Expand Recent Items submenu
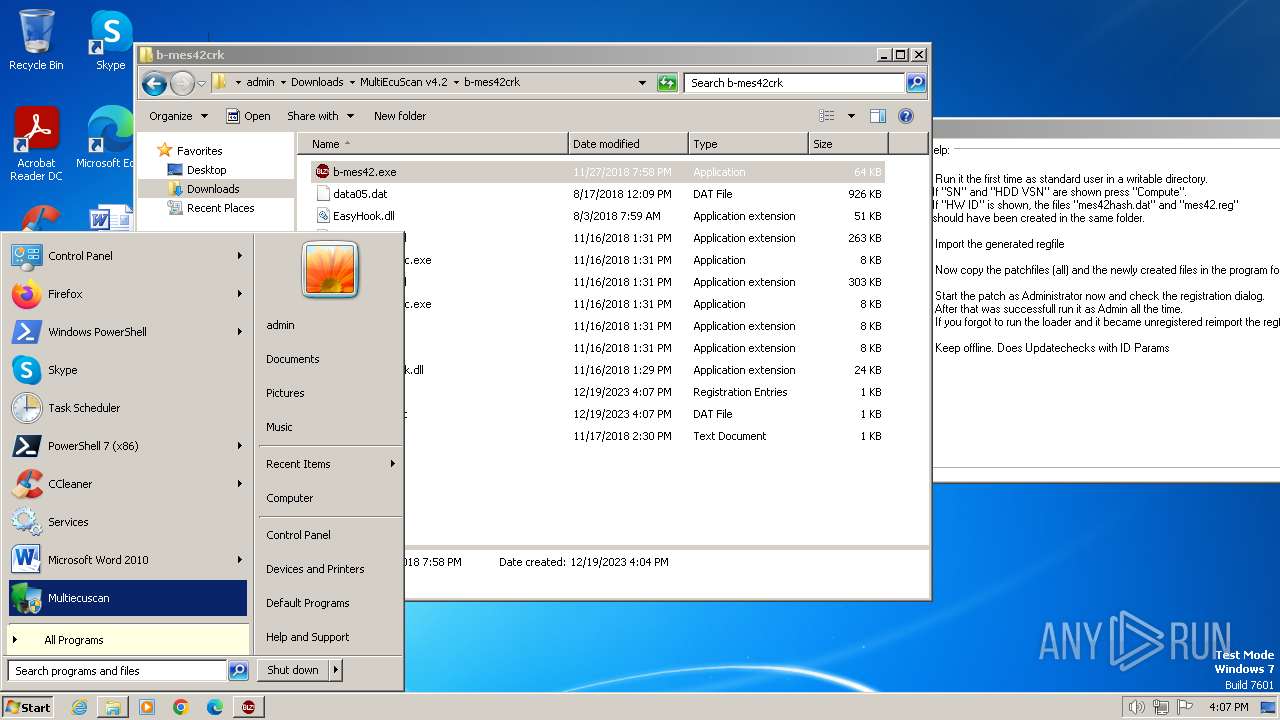 pyautogui.click(x=330, y=464)
